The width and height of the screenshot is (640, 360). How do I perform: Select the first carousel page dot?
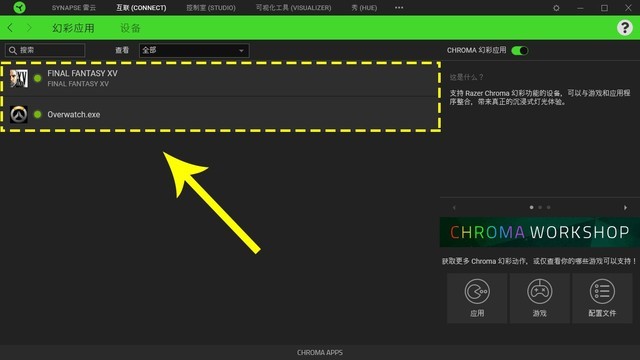pos(531,207)
